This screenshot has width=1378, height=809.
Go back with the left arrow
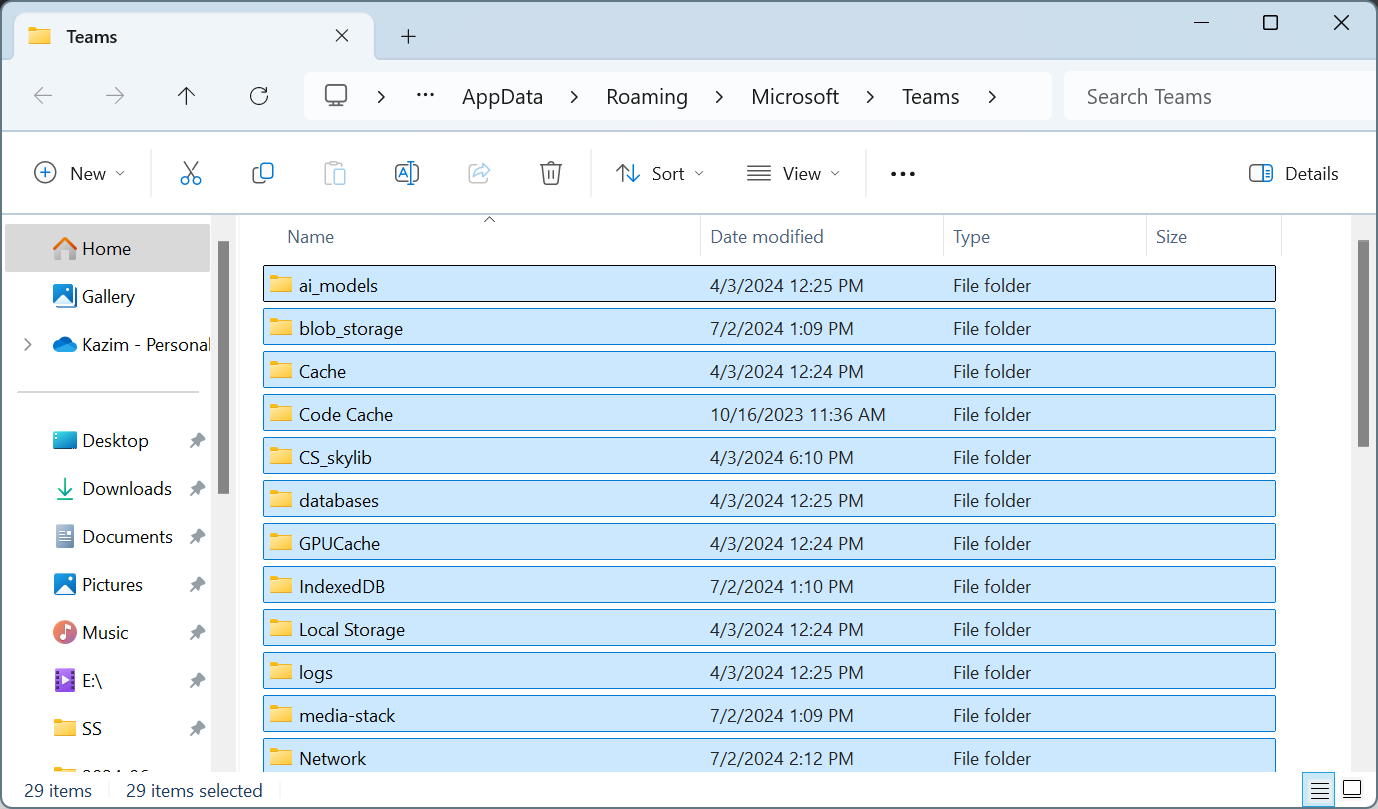pos(43,96)
